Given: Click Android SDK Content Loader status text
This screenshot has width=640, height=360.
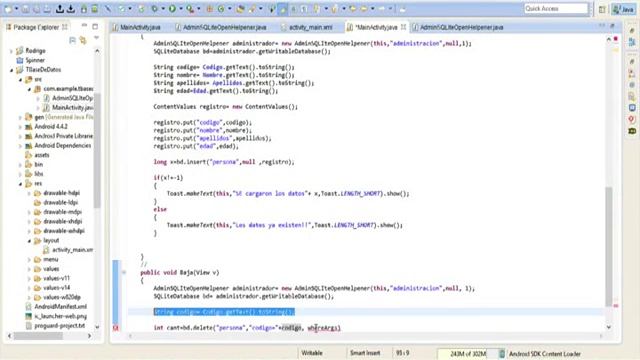Looking at the screenshot, I should click(x=544, y=354).
